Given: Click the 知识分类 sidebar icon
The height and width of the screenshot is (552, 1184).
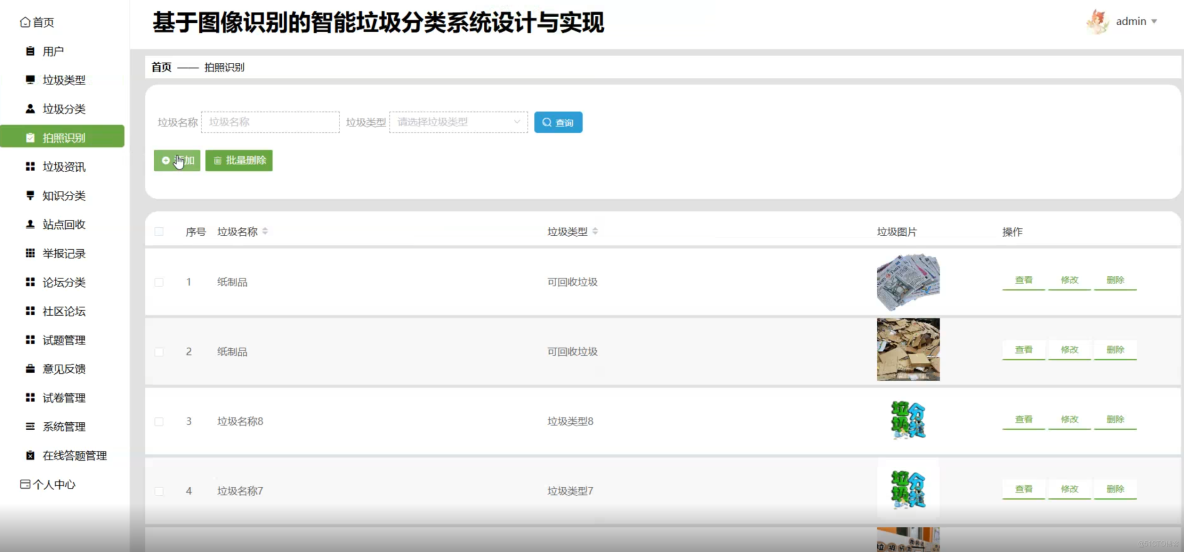Looking at the screenshot, I should pyautogui.click(x=30, y=196).
